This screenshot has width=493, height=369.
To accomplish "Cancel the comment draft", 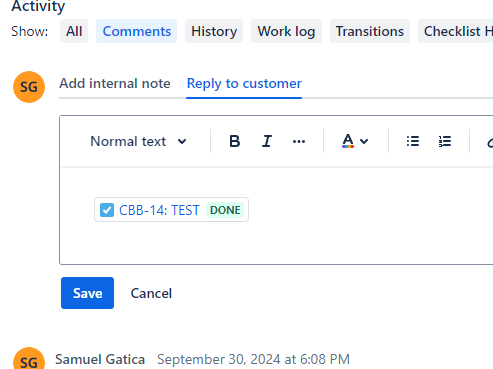I will pos(151,293).
